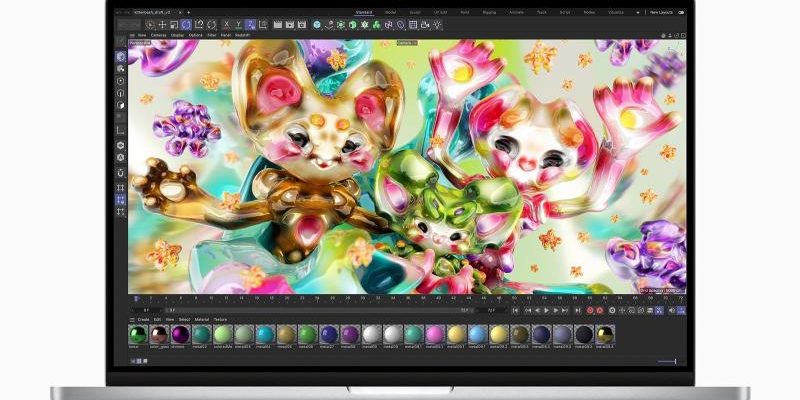The height and width of the screenshot is (400, 800).
Task: Click the timeline playhead at frame 0
Action: pos(136,298)
